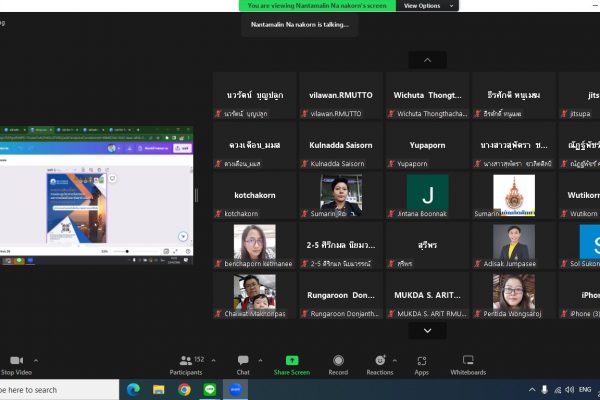
Task: Open the Reactions menu
Action: [380, 365]
